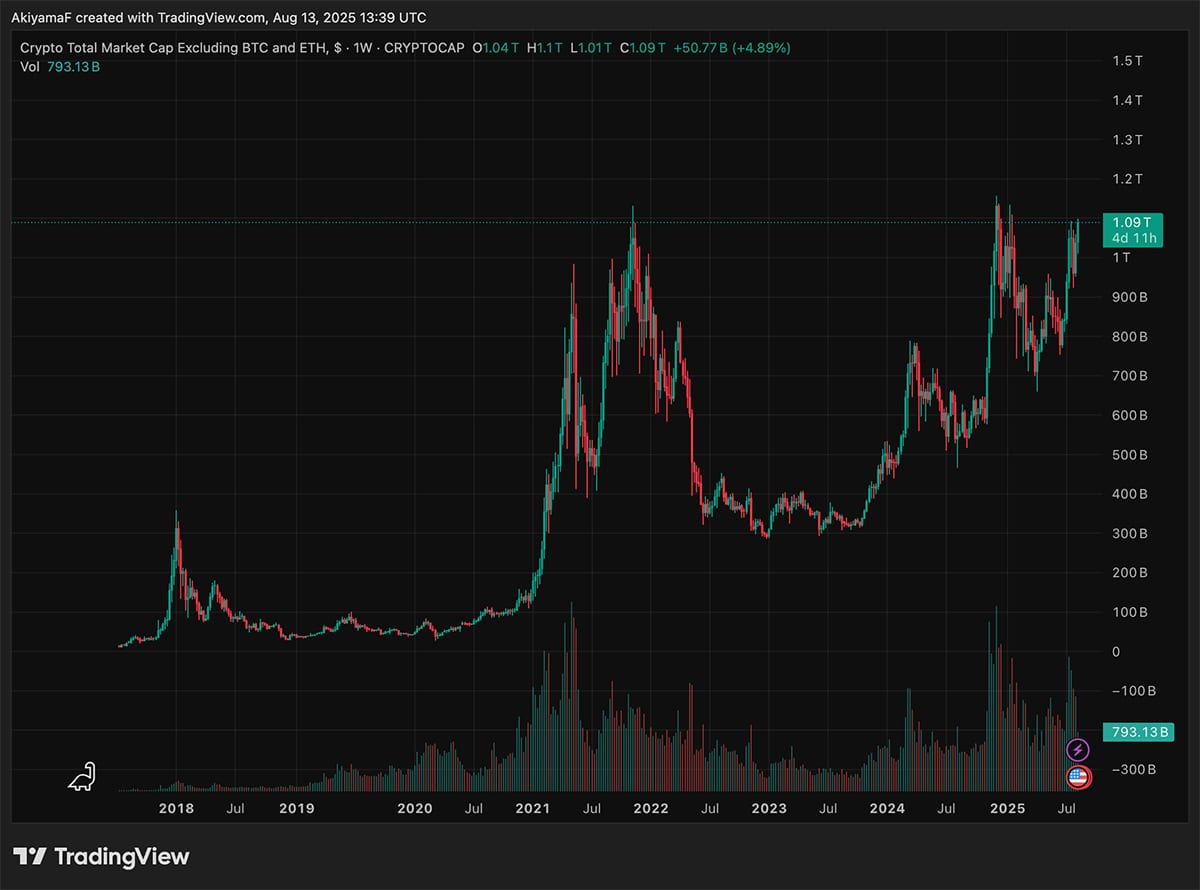This screenshot has height=890, width=1200.
Task: Click the change value '+50.77 B (+4.89%)'
Action: [x=734, y=48]
